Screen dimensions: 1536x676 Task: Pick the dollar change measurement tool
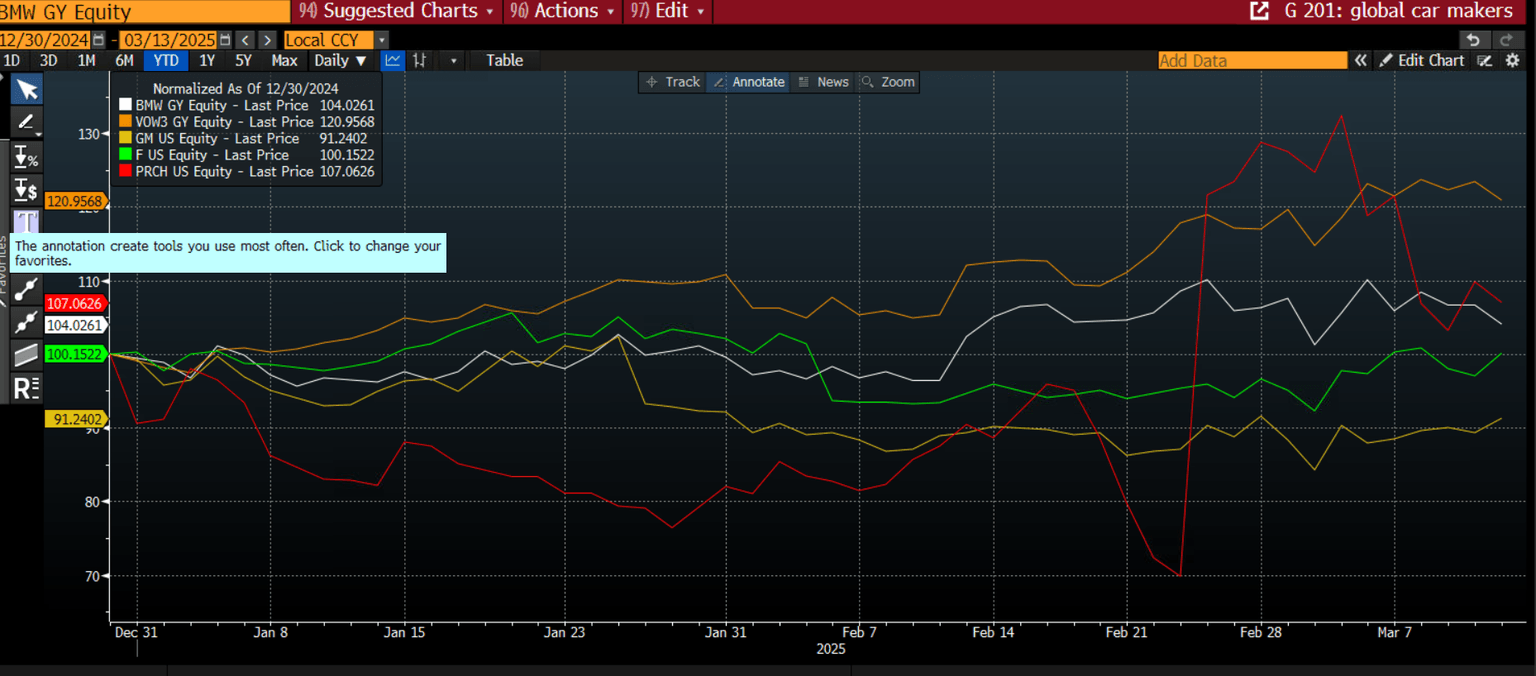pyautogui.click(x=26, y=189)
